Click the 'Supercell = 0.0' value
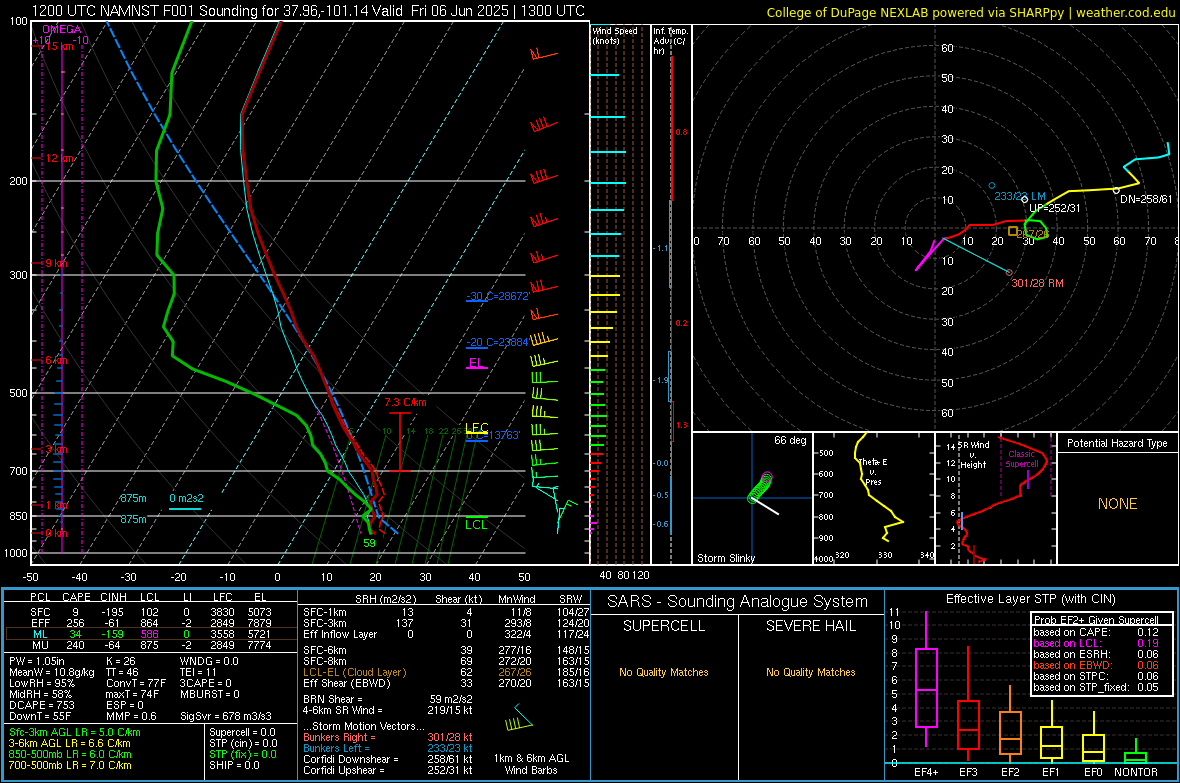The image size is (1180, 783). tap(242, 733)
